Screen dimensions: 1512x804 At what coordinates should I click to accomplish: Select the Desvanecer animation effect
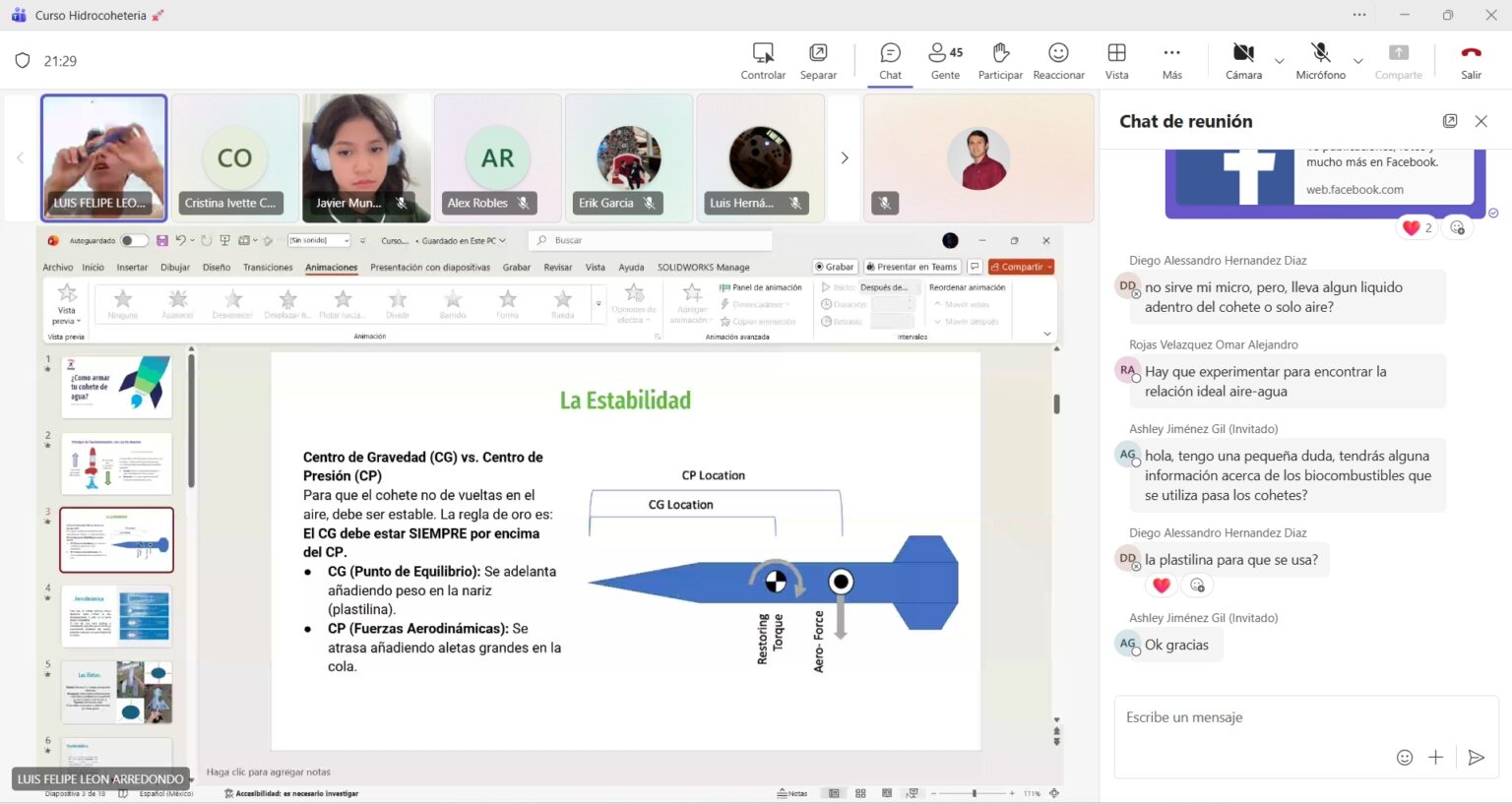click(232, 303)
